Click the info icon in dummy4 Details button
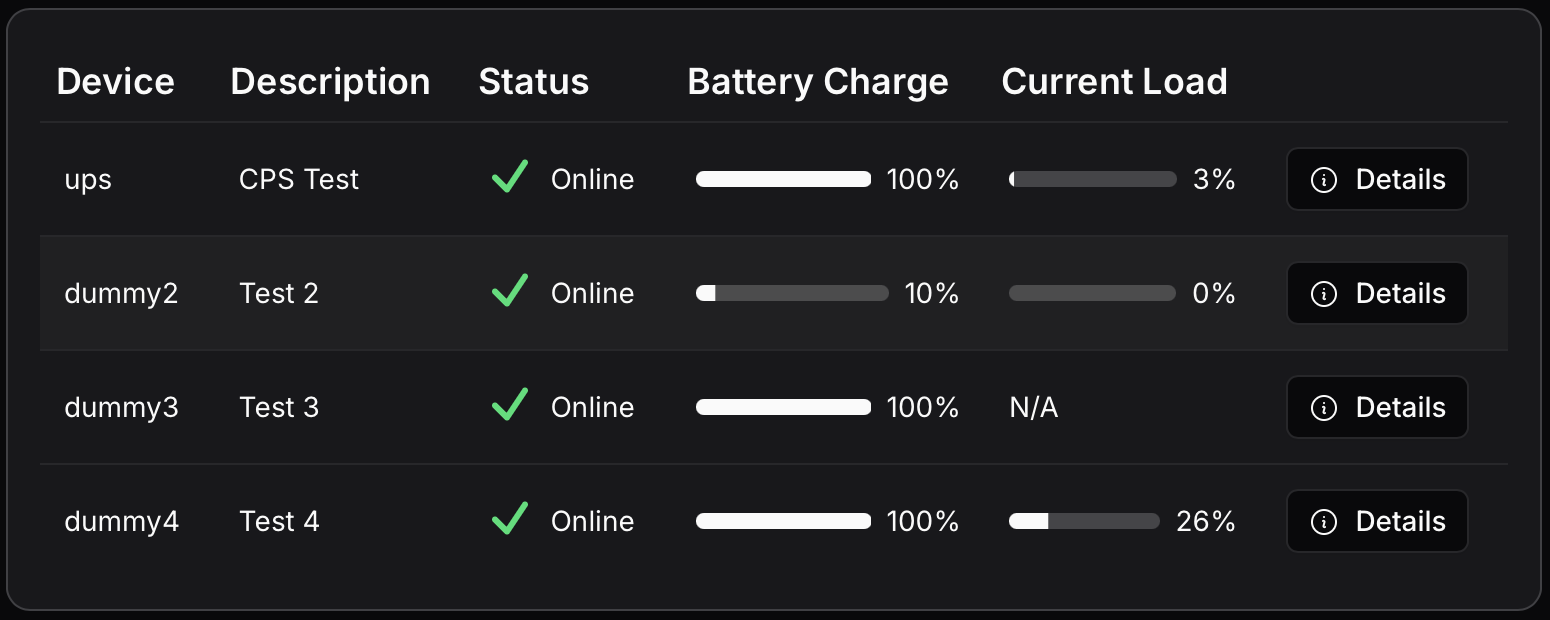The image size is (1550, 620). (1324, 522)
